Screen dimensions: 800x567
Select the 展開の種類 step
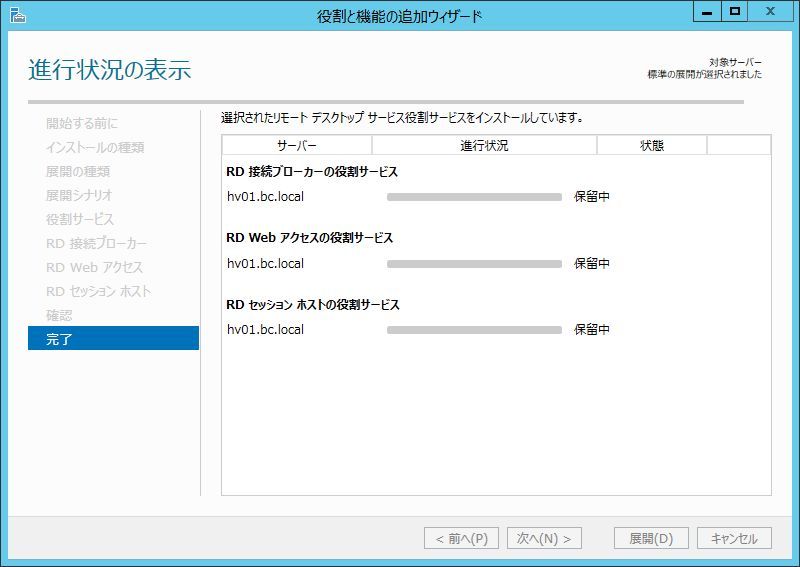point(78,171)
